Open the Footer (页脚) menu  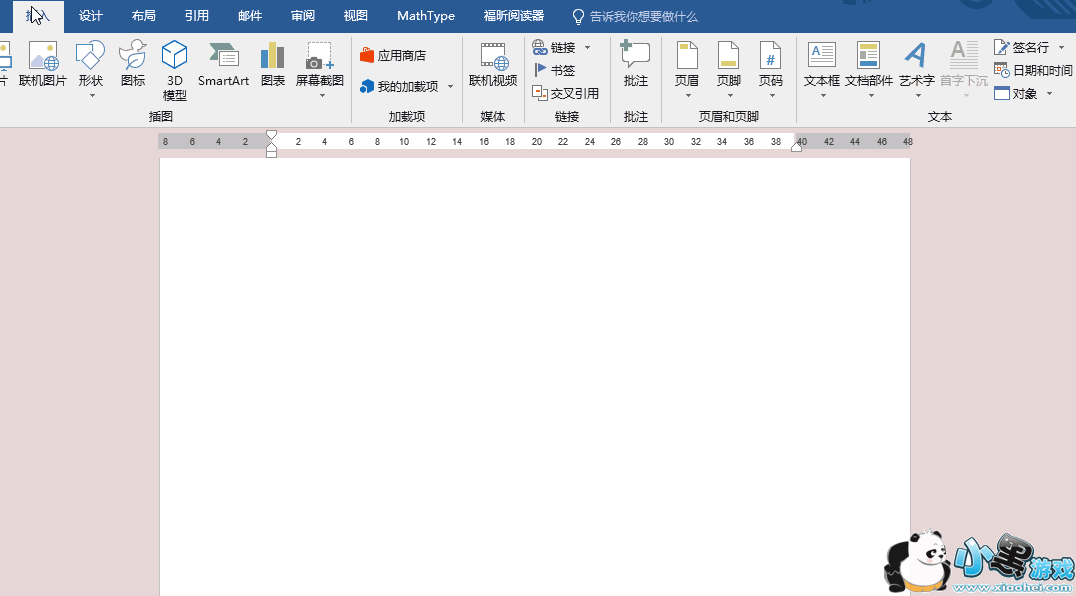point(729,64)
